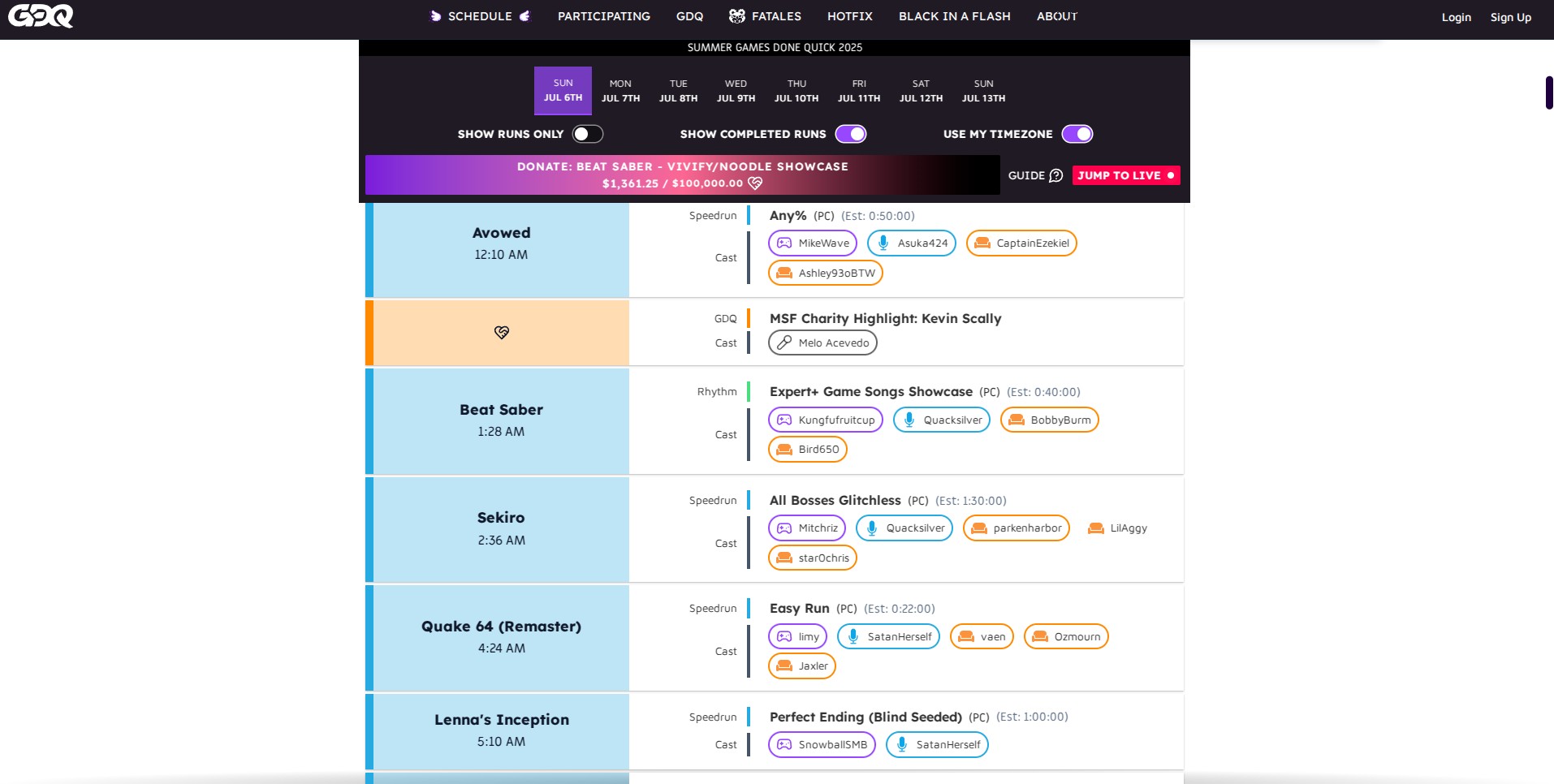Click 'Perfect Ending (Blind Seeded)' text
Viewport: 1554px width, 784px height.
pos(865,717)
